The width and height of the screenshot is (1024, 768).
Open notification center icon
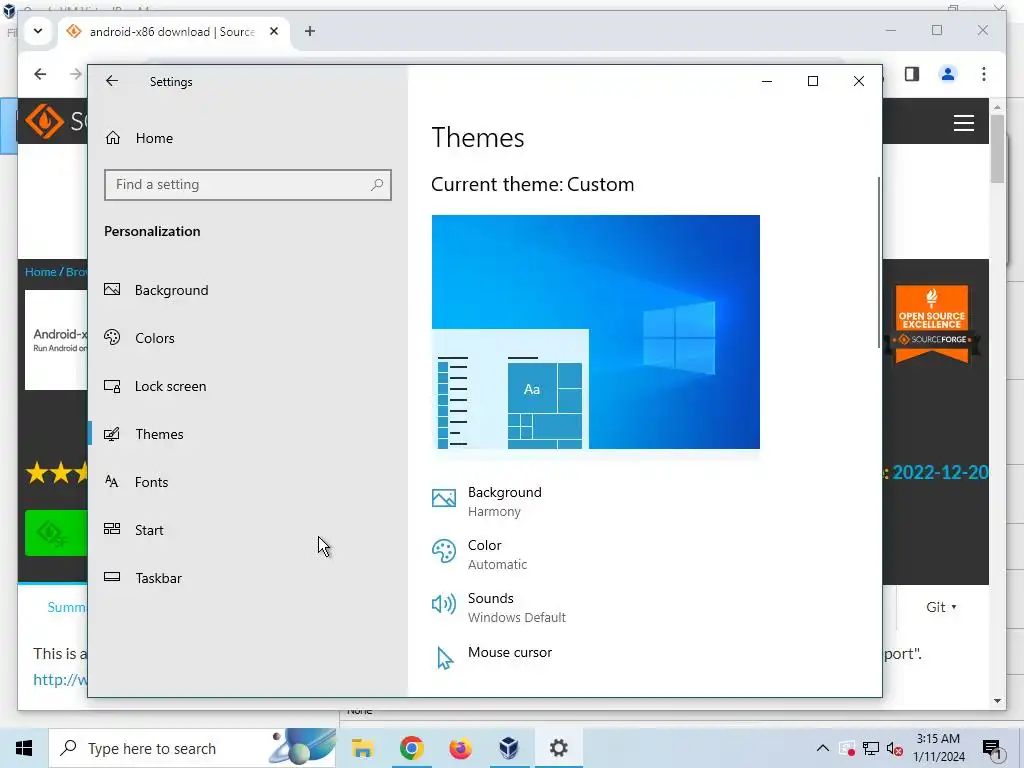[992, 749]
